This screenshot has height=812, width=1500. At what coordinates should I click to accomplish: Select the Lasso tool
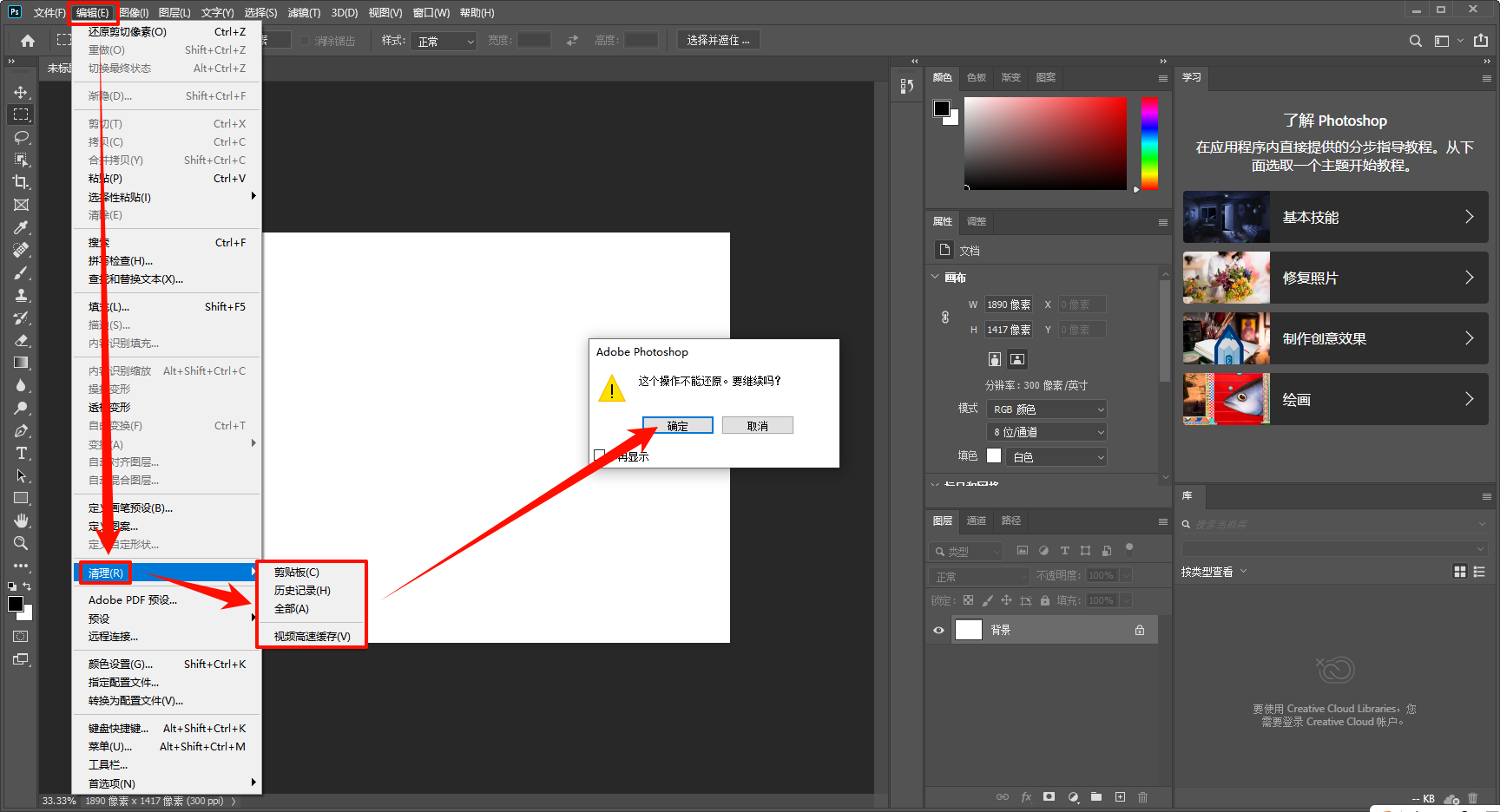click(21, 137)
